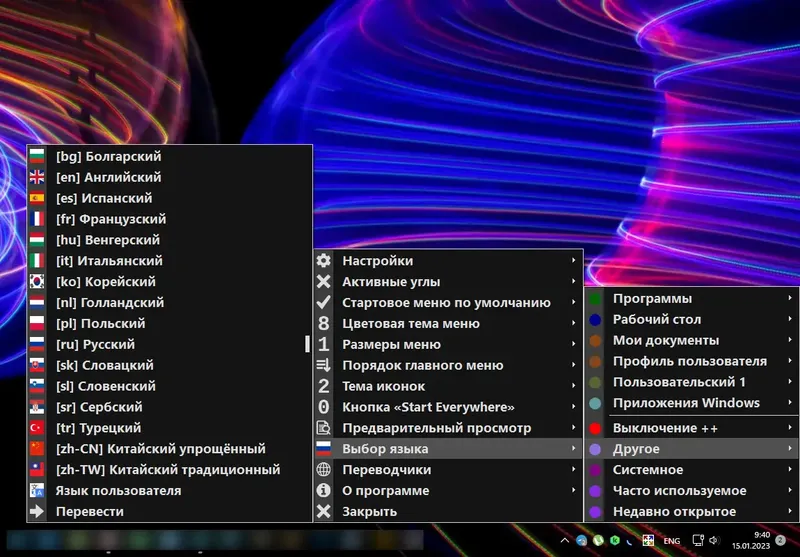Choose the Spanish flag icon

(37, 198)
